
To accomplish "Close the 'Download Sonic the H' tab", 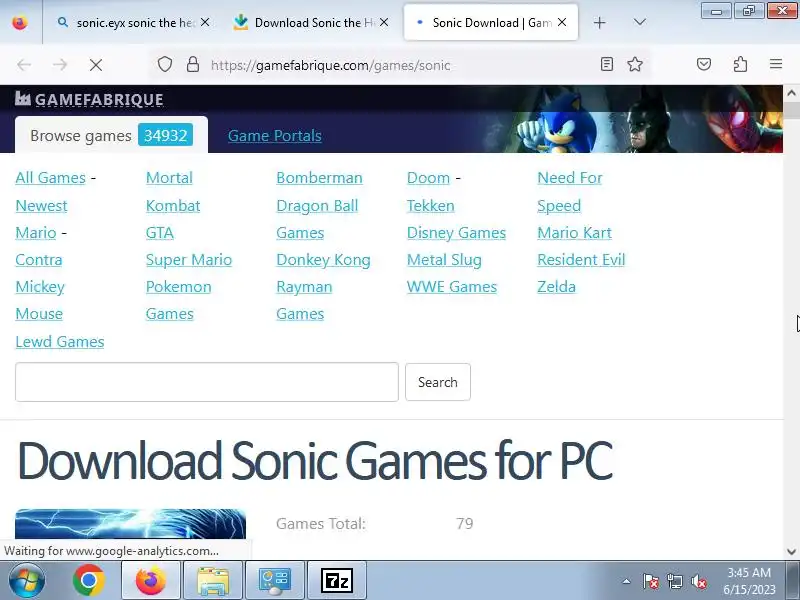I will [x=384, y=22].
